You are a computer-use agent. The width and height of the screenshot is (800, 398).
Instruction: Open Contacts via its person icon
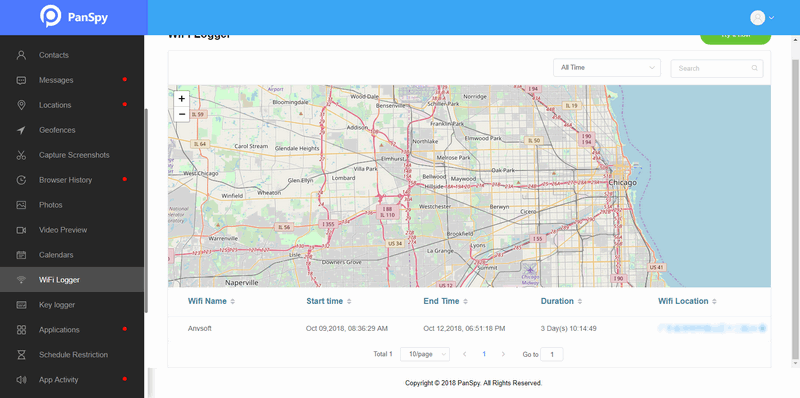pyautogui.click(x=21, y=55)
